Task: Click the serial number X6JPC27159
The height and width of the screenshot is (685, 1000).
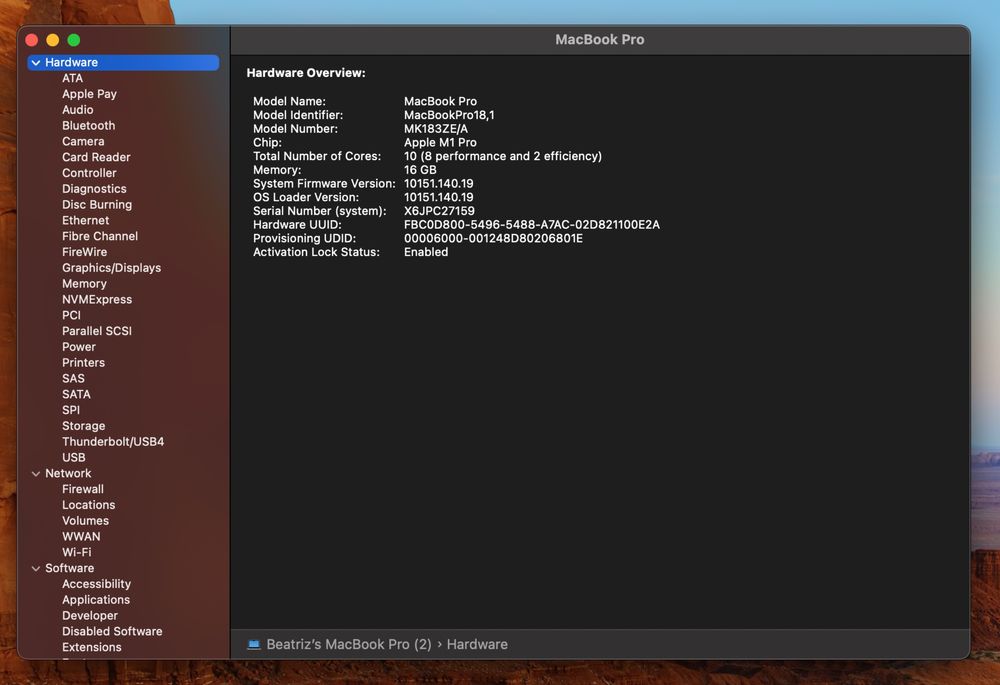Action: point(439,211)
